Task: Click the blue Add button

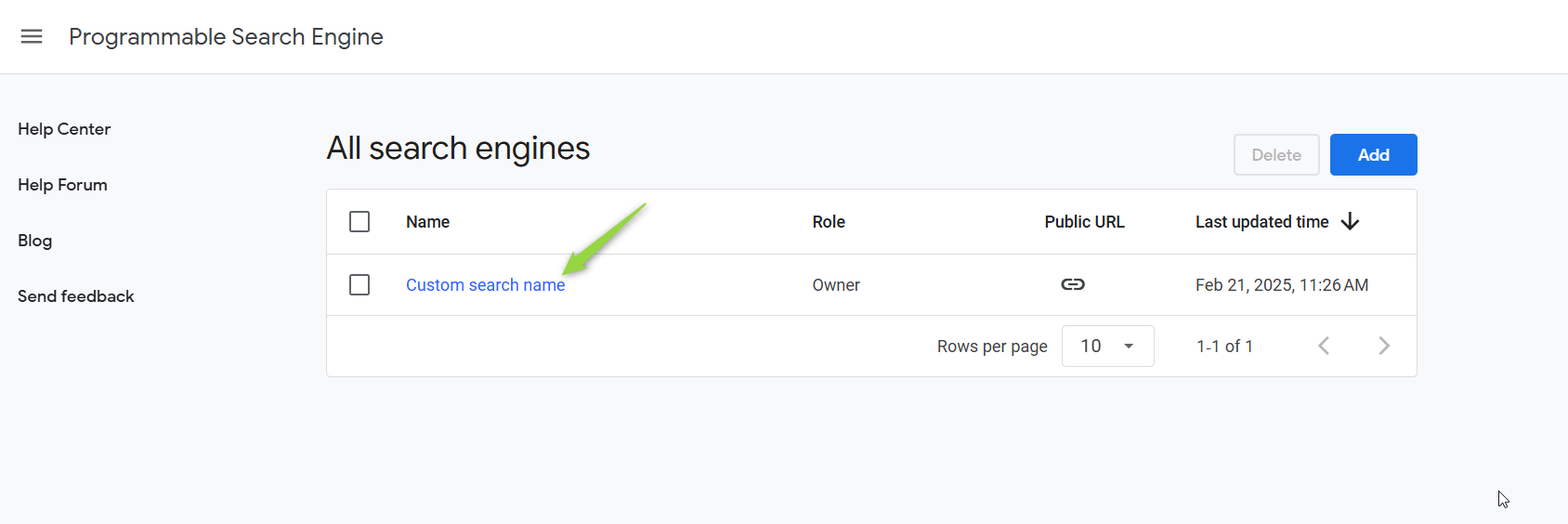Action: coord(1373,155)
